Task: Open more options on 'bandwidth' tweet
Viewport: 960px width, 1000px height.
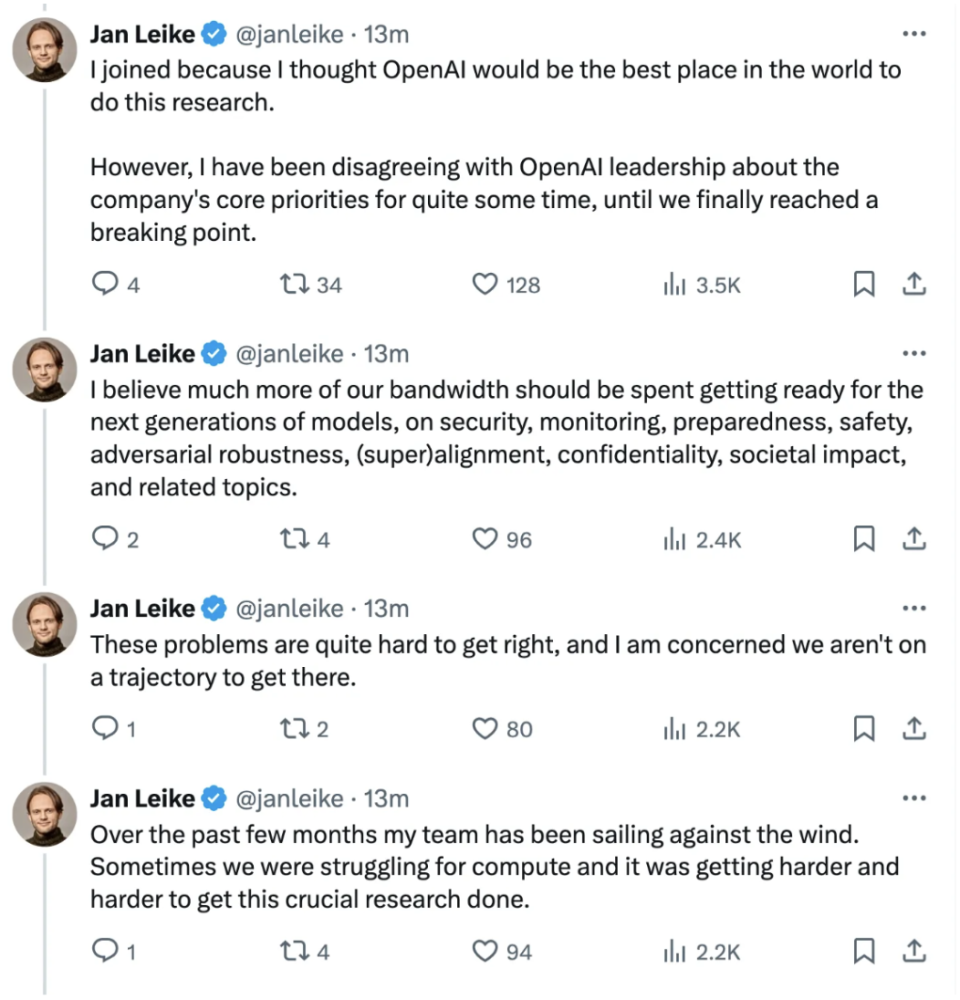Action: coord(913,353)
